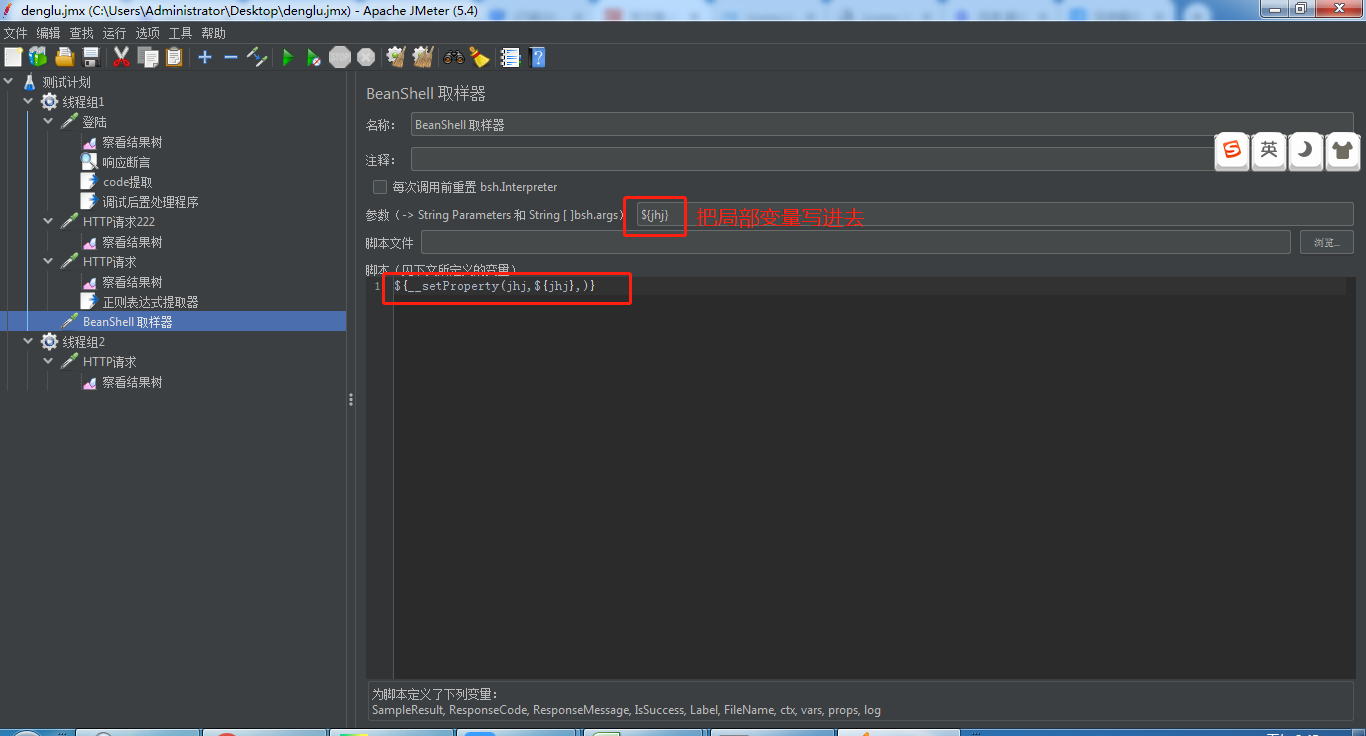
Task: Open the 查找 menu
Action: (x=82, y=33)
